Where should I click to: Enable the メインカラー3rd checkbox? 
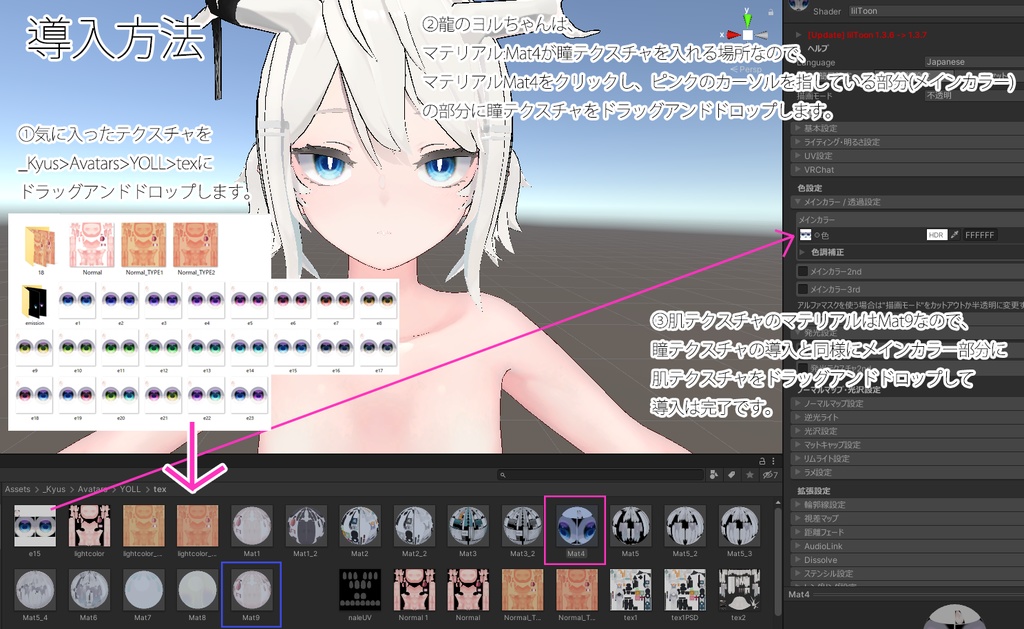click(804, 290)
